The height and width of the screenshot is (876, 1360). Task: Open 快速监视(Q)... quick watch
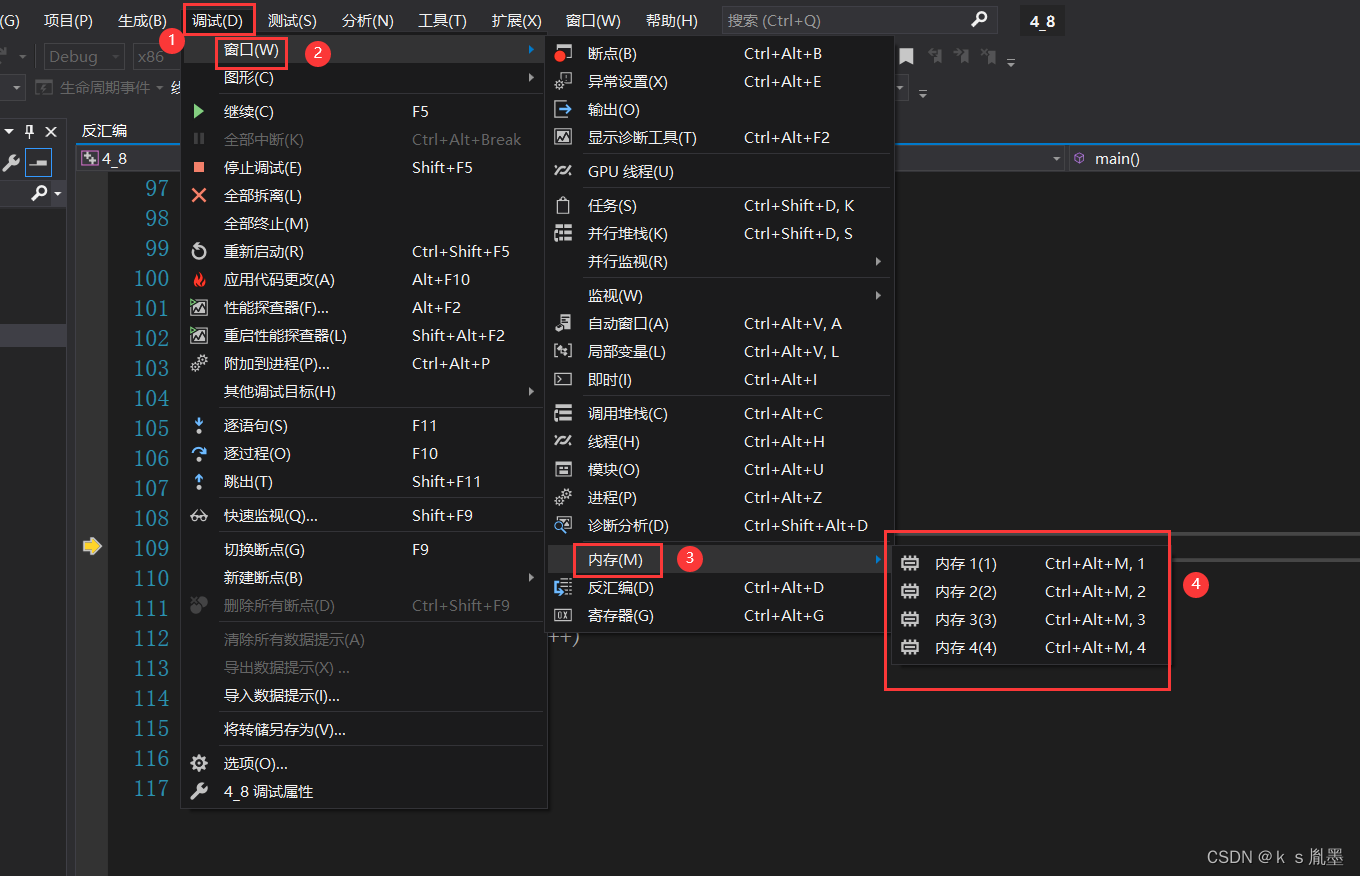(363, 516)
